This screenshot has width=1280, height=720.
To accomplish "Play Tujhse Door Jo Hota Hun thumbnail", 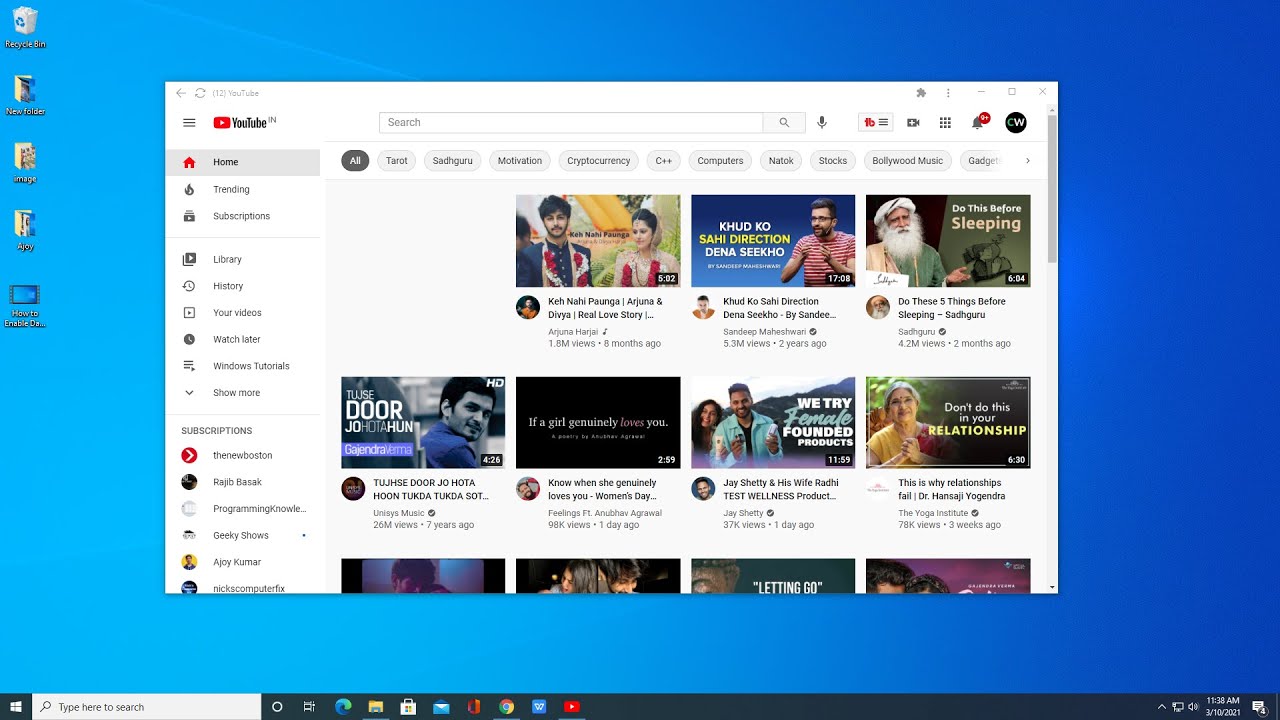I will point(423,423).
